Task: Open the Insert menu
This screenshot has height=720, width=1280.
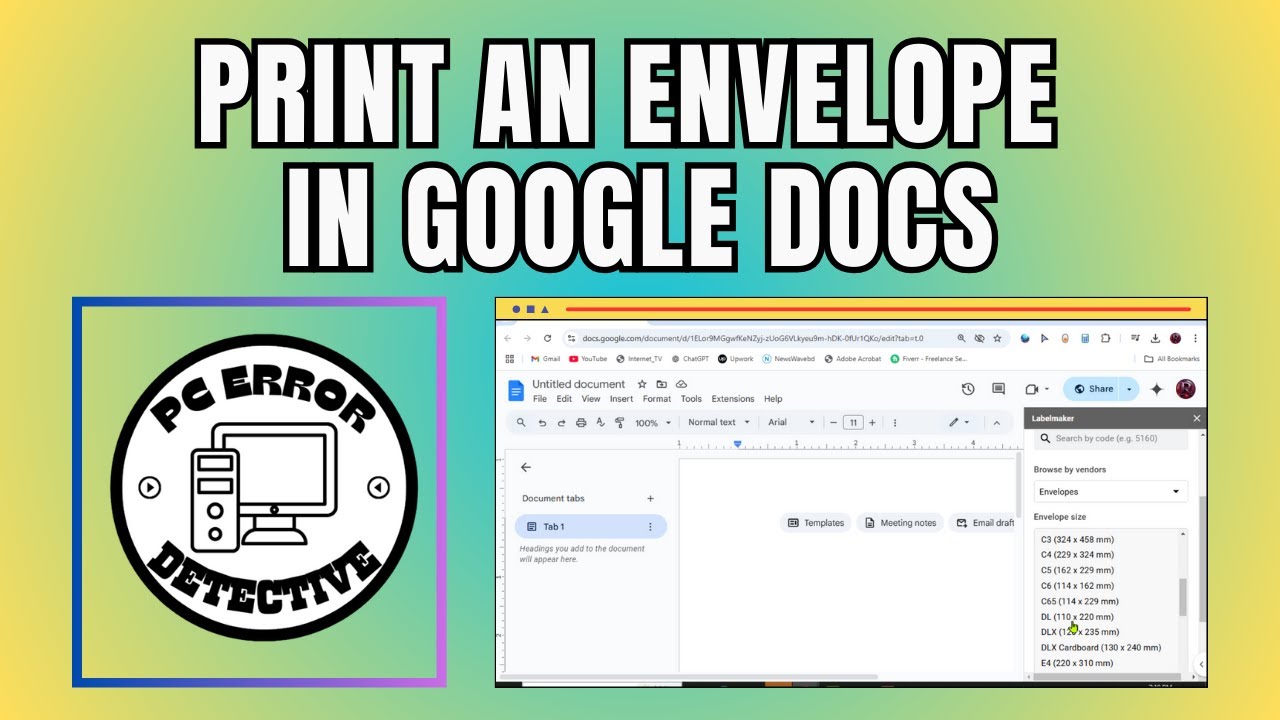Action: coord(621,399)
